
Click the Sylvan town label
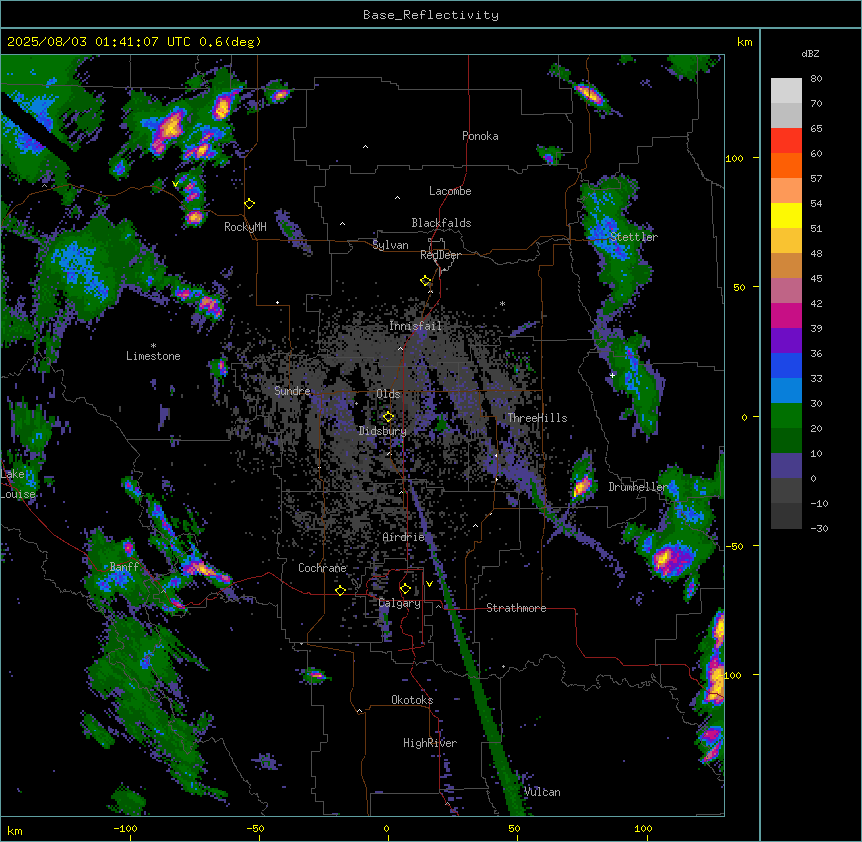tap(390, 245)
